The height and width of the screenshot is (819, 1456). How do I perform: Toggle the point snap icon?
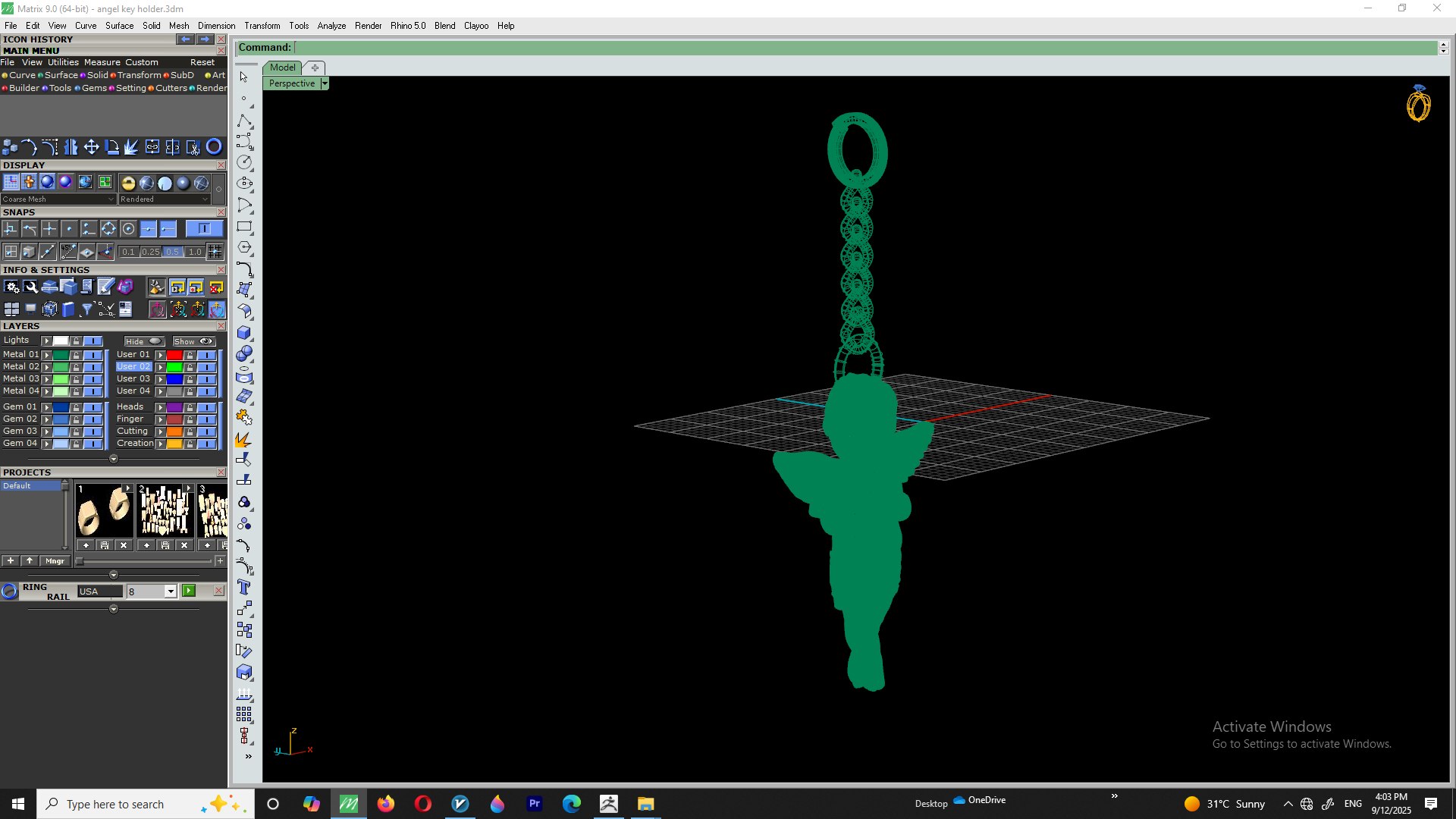[69, 228]
